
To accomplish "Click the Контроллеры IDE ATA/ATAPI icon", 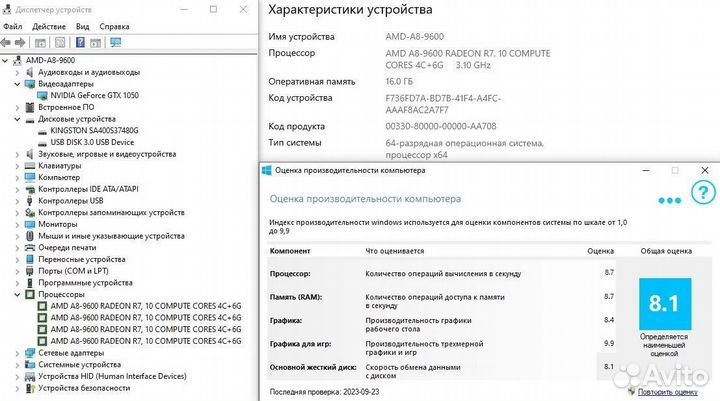I will (x=30, y=189).
